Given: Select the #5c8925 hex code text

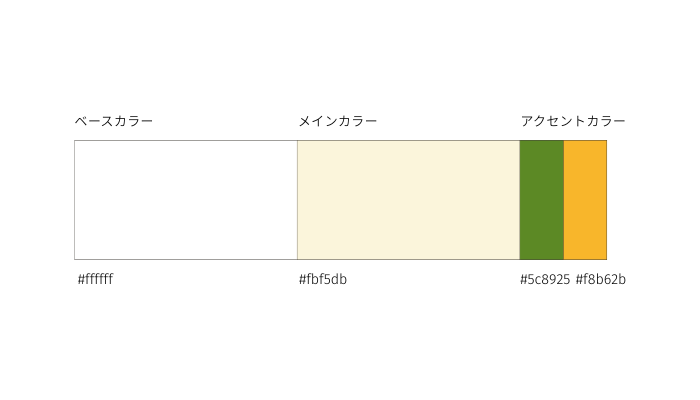Looking at the screenshot, I should 545,279.
